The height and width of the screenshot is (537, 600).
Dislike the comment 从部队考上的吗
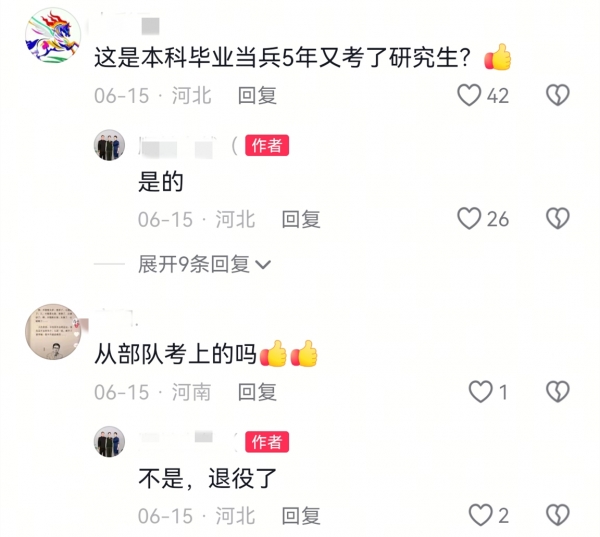coord(558,392)
